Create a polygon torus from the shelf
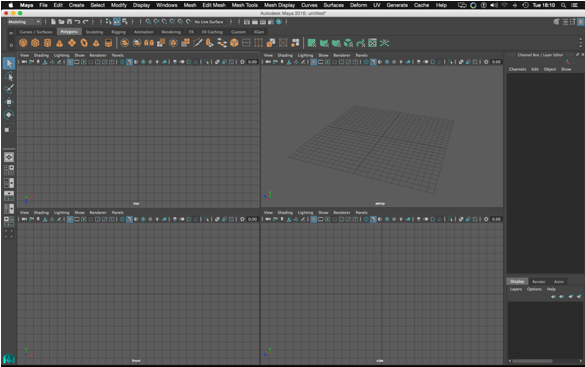Viewport: 585px width, 367px height. (x=84, y=43)
